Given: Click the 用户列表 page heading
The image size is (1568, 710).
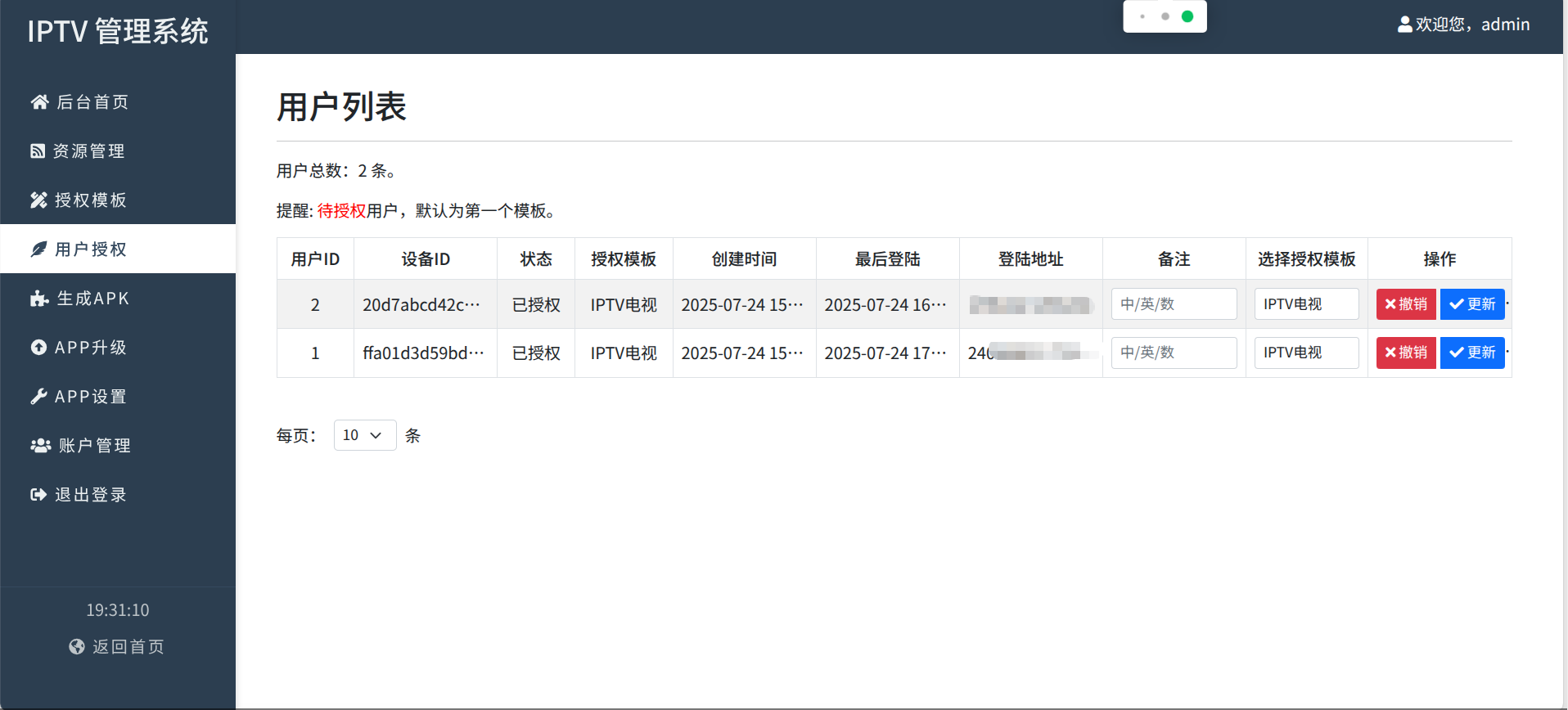Looking at the screenshot, I should [341, 106].
